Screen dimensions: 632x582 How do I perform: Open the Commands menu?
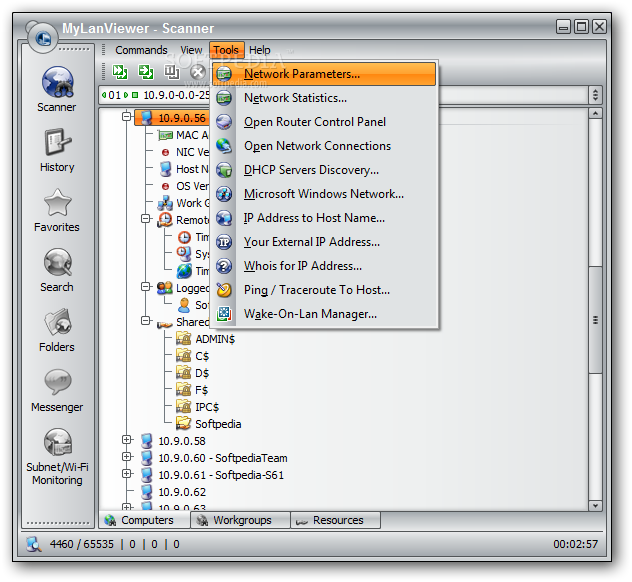point(141,50)
